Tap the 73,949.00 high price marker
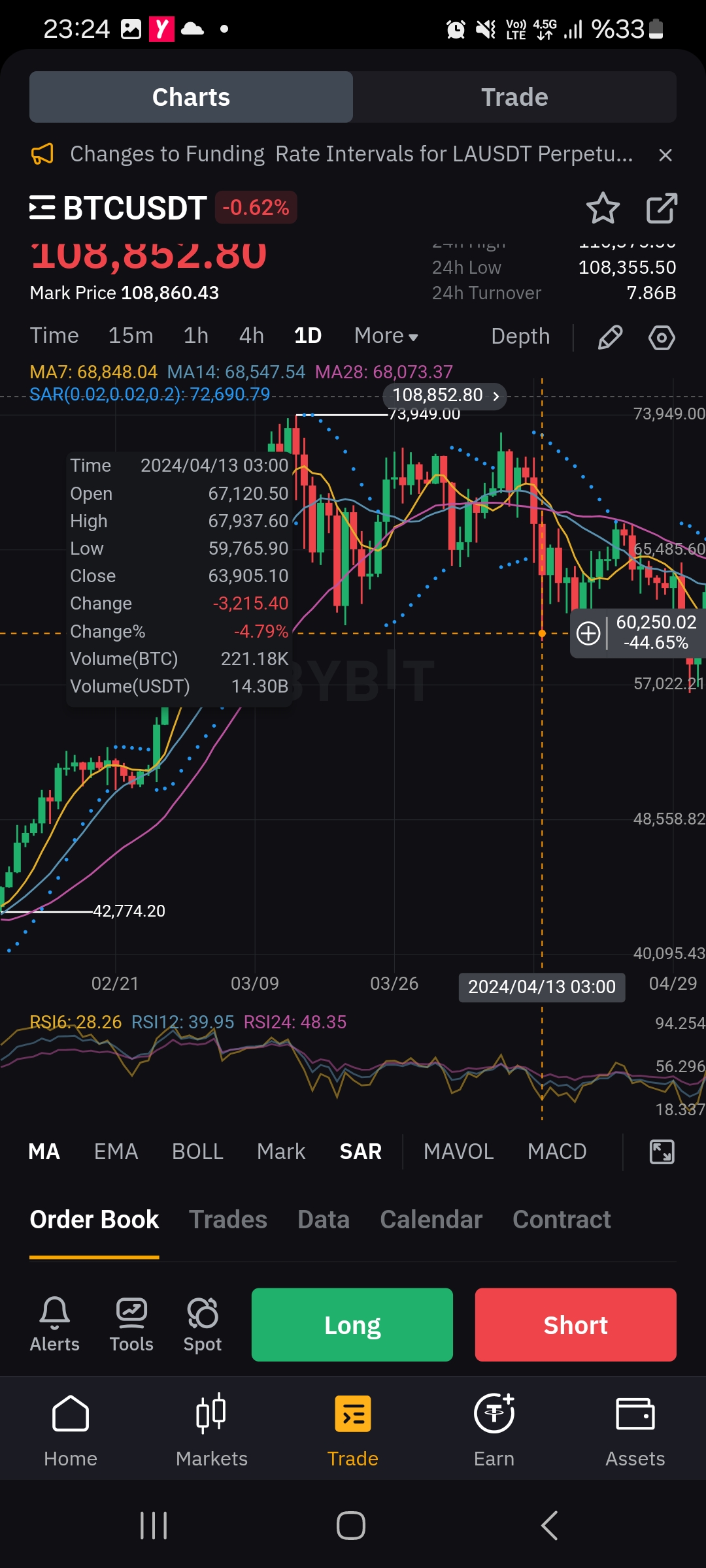Screen dimensions: 706x1568 coord(424,414)
